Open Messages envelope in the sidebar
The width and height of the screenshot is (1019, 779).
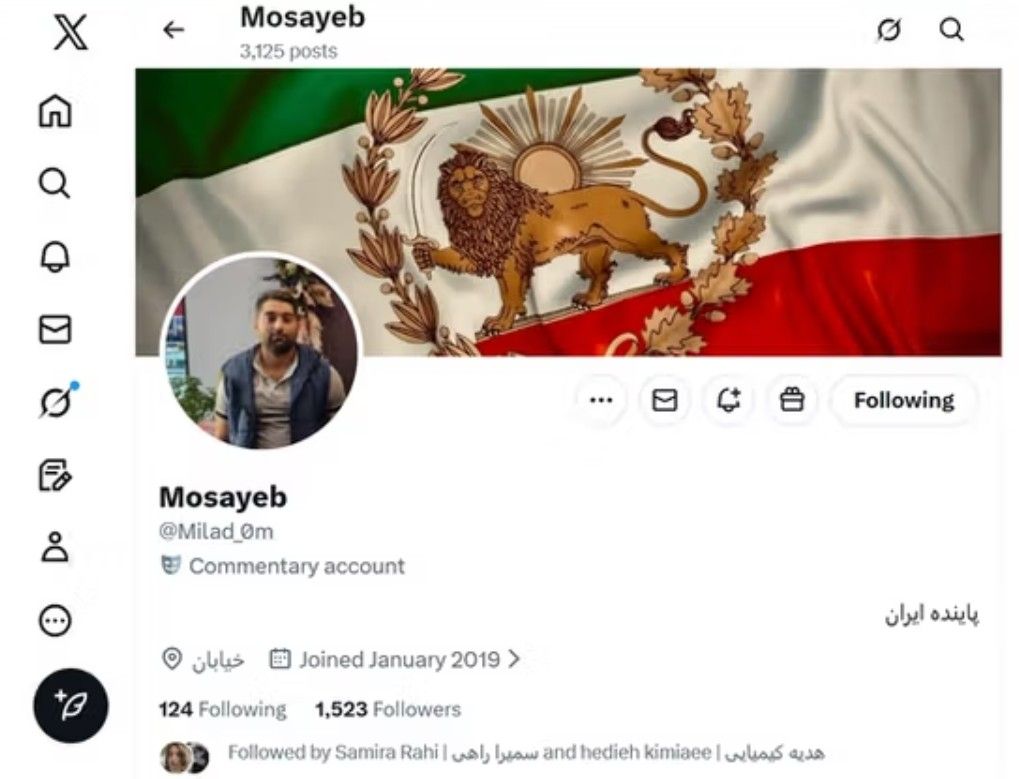pos(55,329)
